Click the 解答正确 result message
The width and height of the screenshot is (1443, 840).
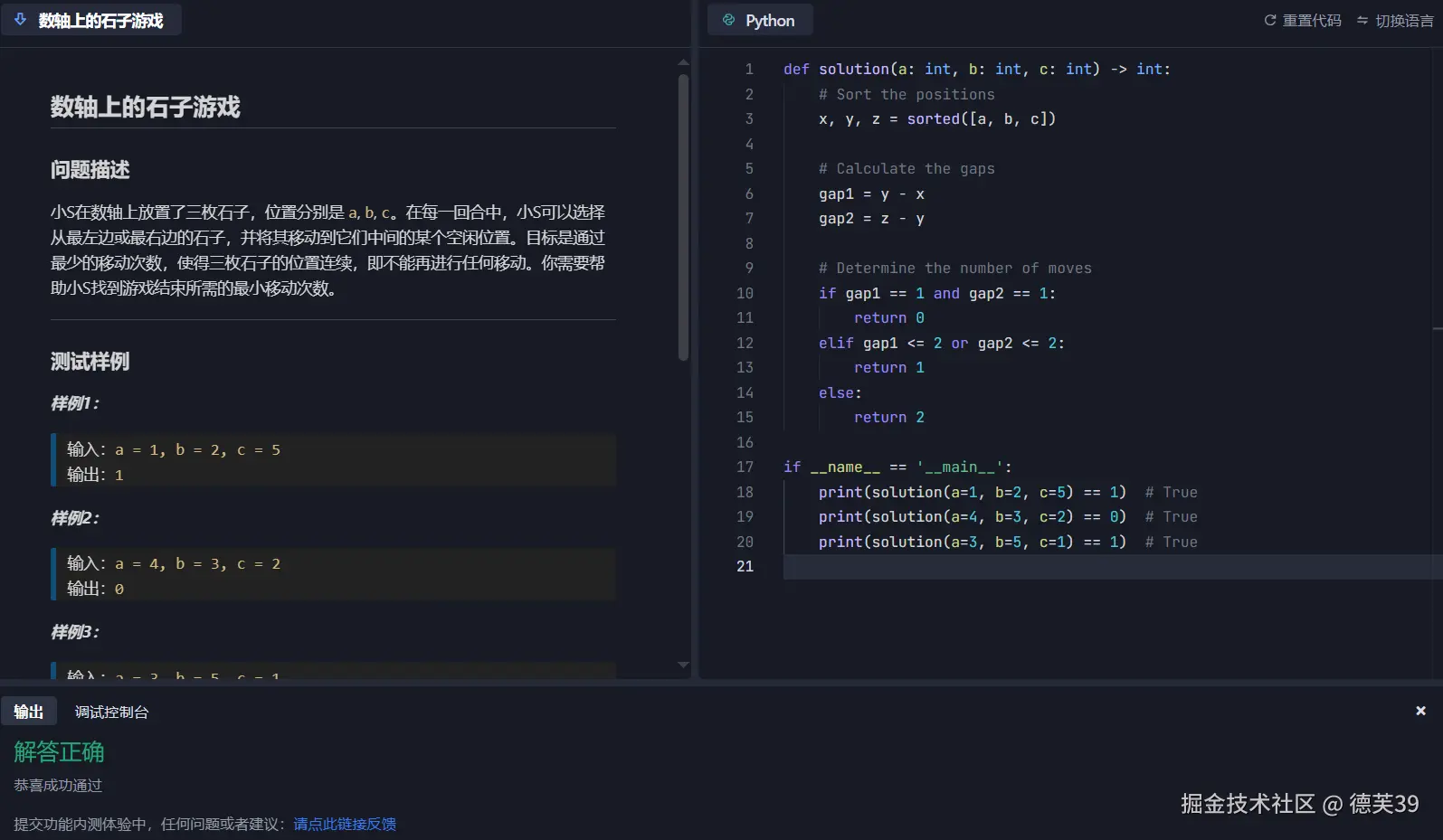[59, 751]
